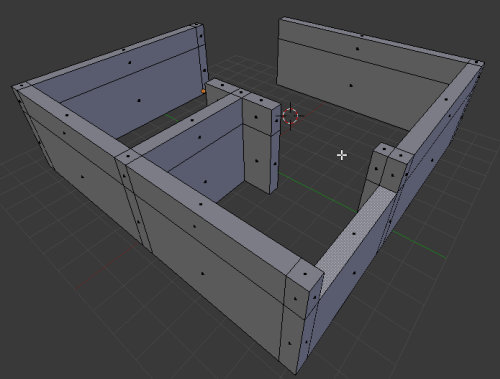
Task: Select top face dot of far-left corner block
Action: click(22, 86)
